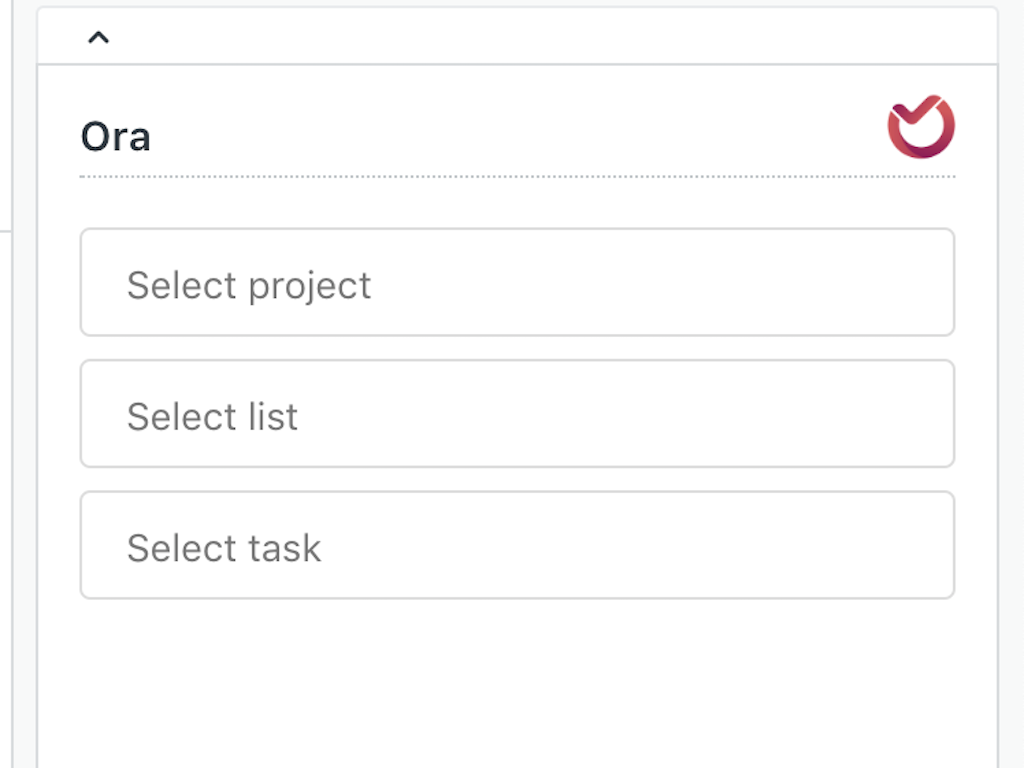1024x768 pixels.
Task: Choose a project in the Ora project field
Action: (x=517, y=283)
